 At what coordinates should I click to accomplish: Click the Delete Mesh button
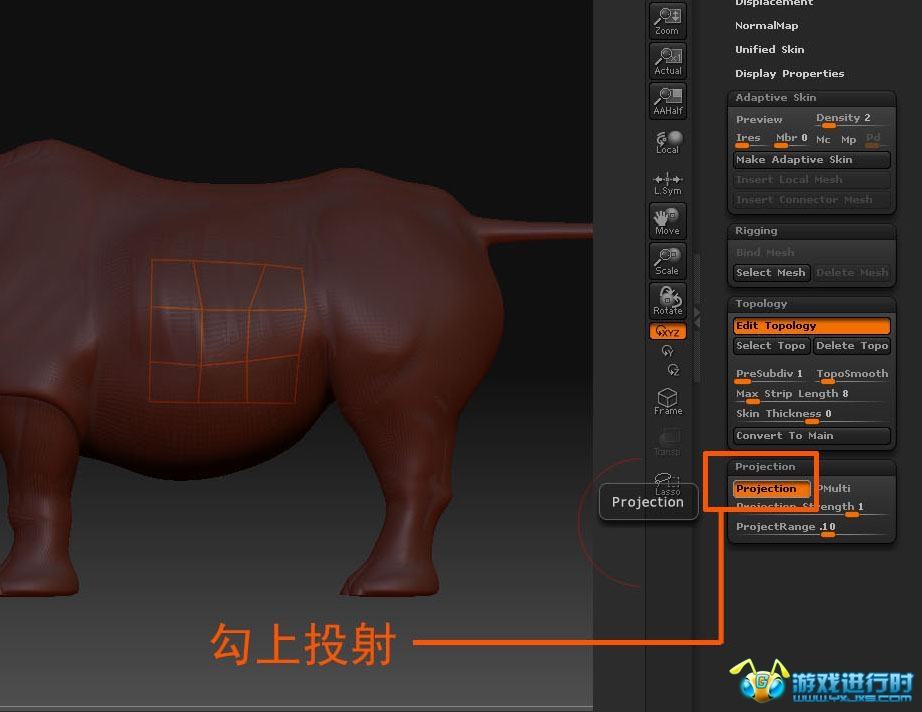click(852, 272)
